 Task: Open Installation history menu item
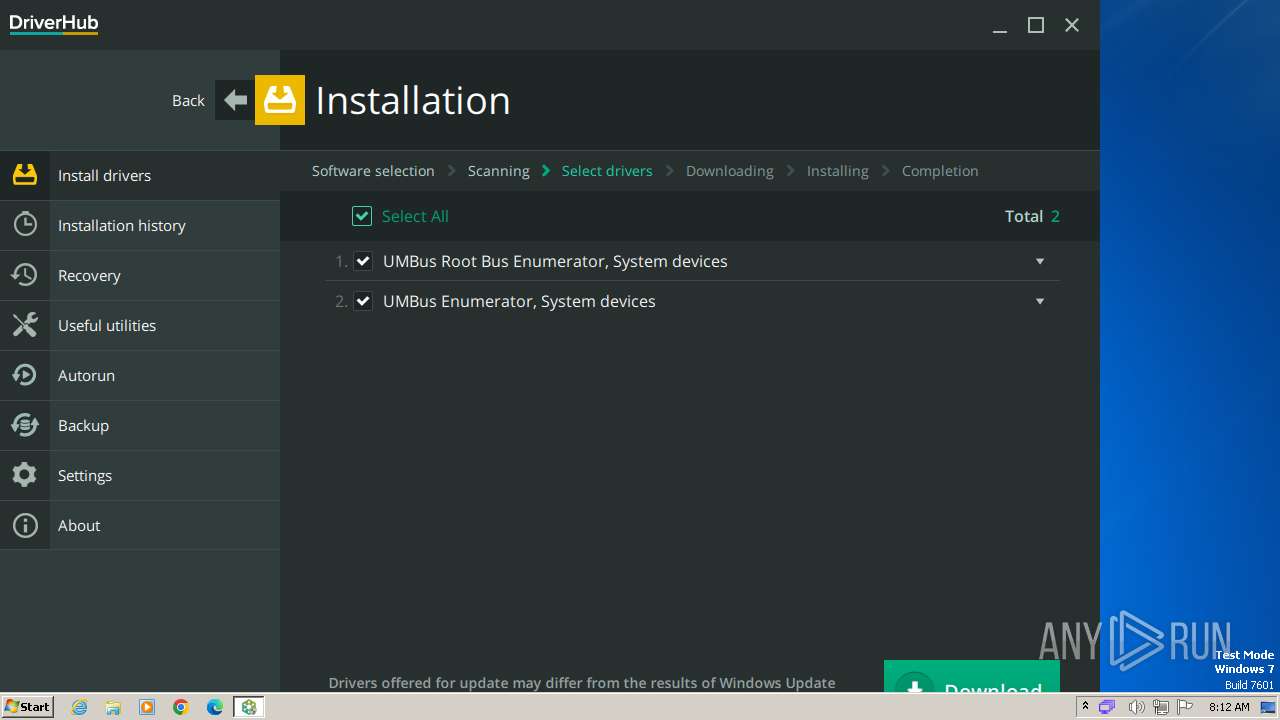coord(140,225)
